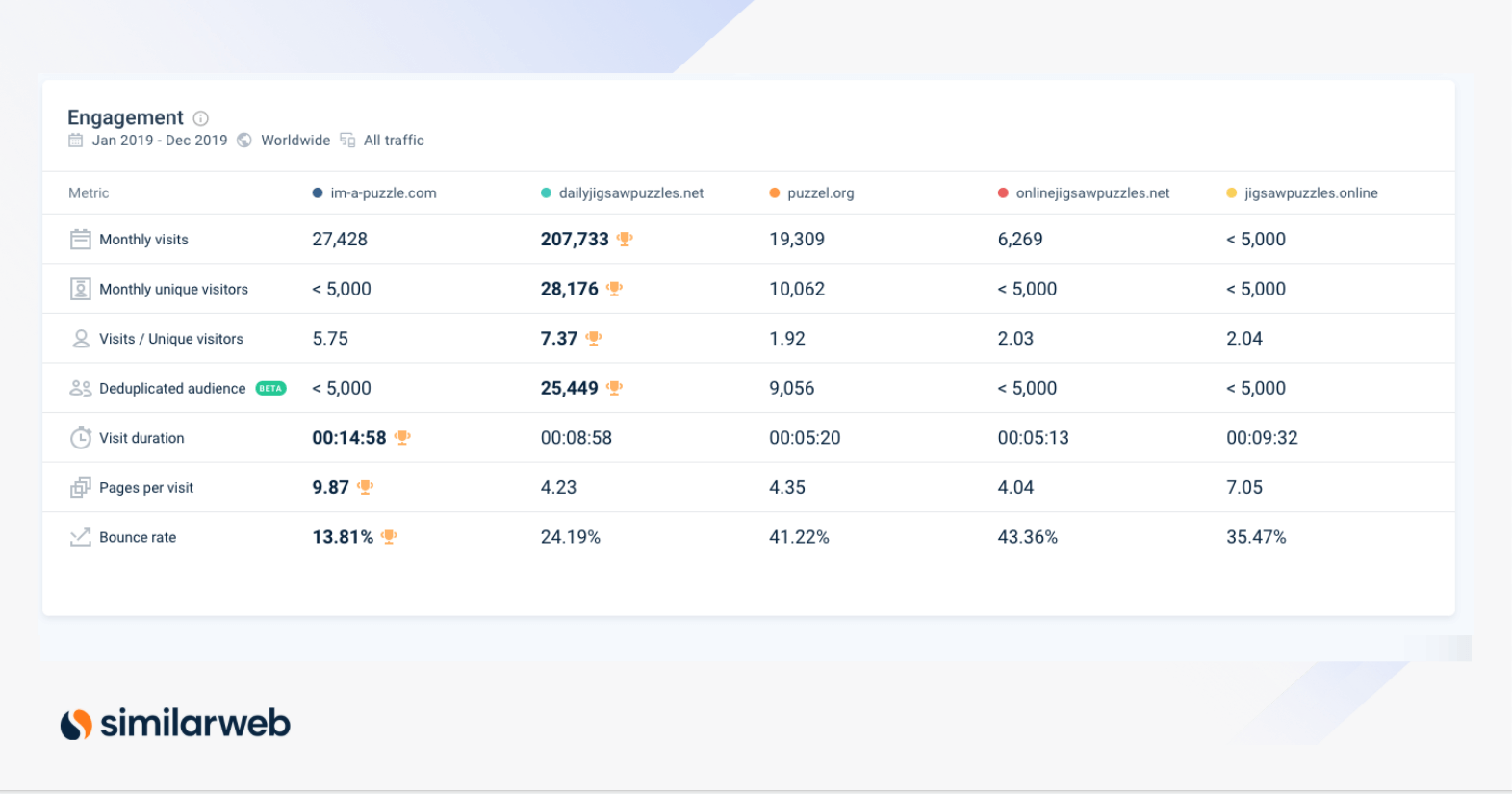The height and width of the screenshot is (794, 1512).
Task: Click the trophy icon next to 13.81%
Action: pos(389,537)
